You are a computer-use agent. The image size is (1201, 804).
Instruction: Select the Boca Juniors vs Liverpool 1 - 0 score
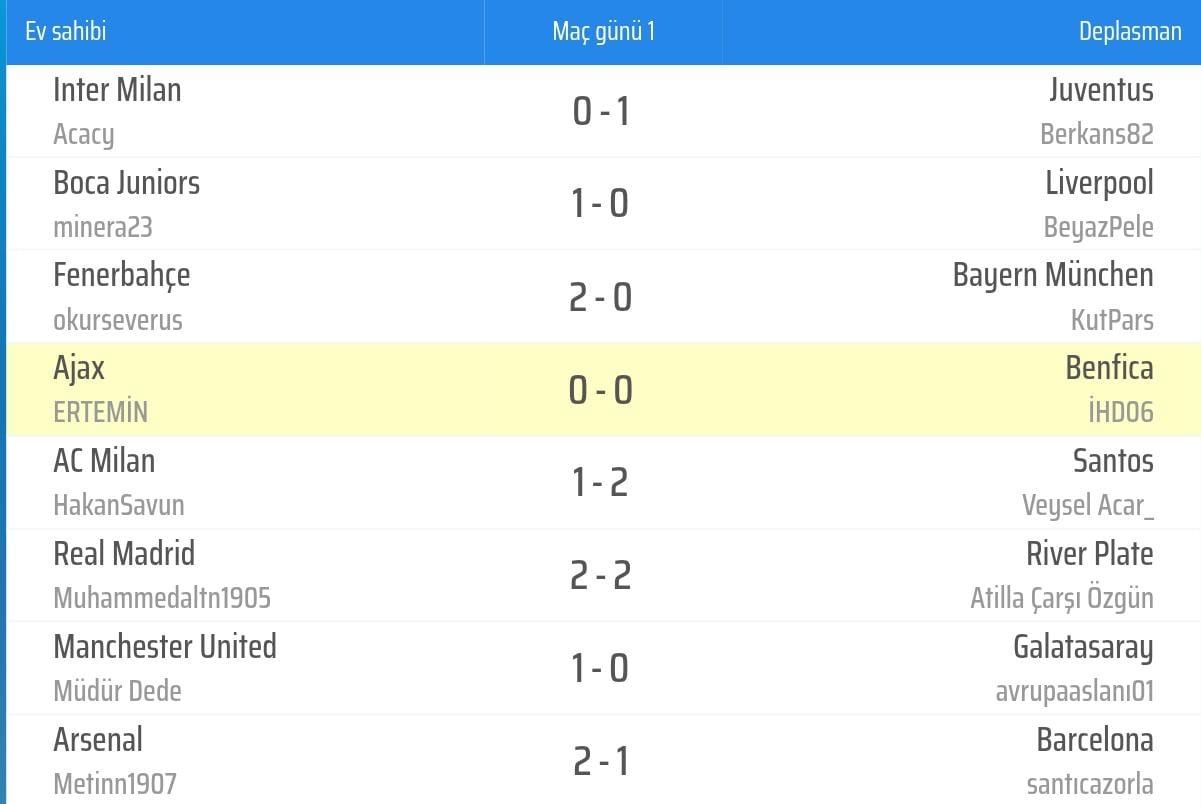tap(600, 204)
